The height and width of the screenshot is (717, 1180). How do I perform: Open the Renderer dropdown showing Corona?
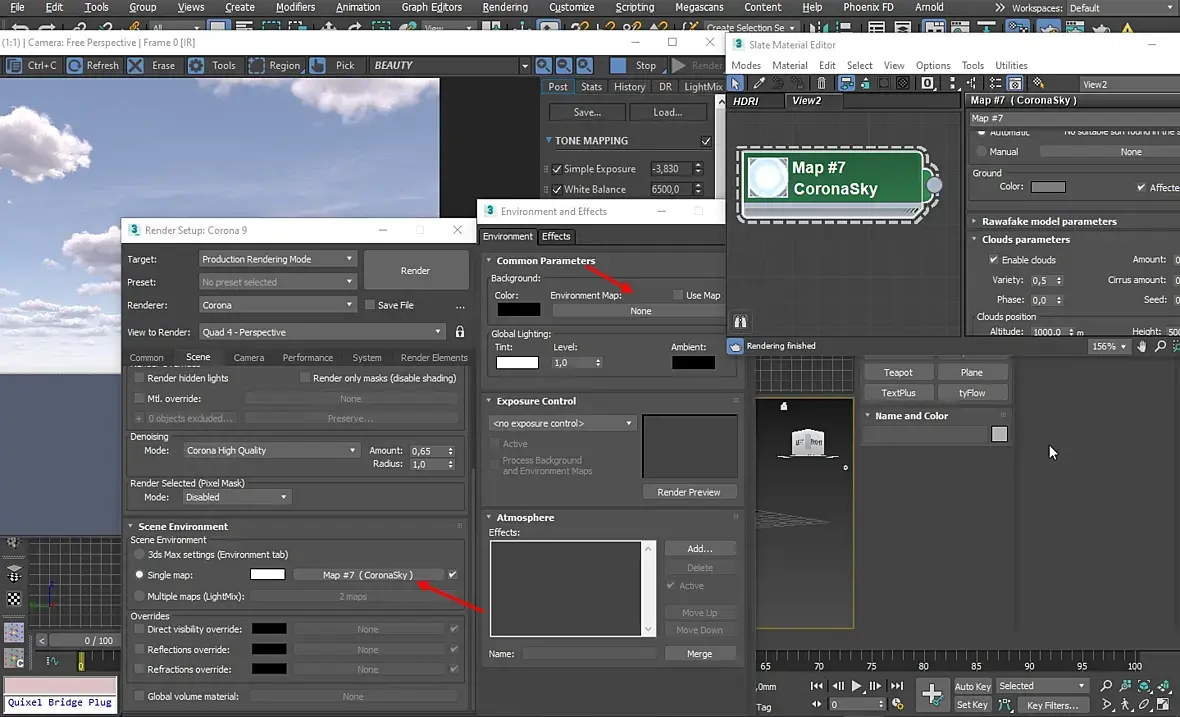[x=278, y=305]
